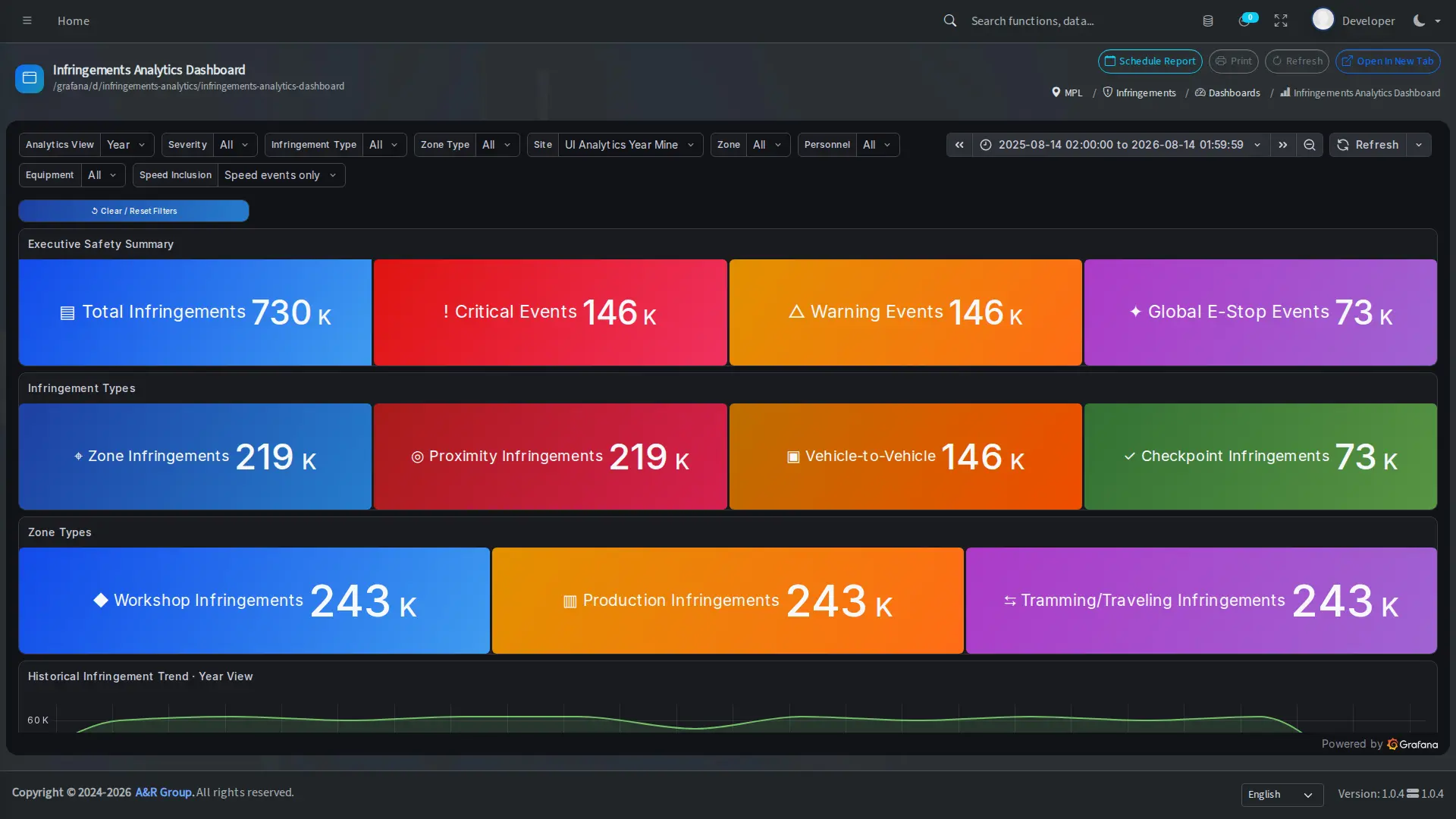Viewport: 1456px width, 819px height.
Task: Open Infringements breadcrumb
Action: click(1139, 93)
